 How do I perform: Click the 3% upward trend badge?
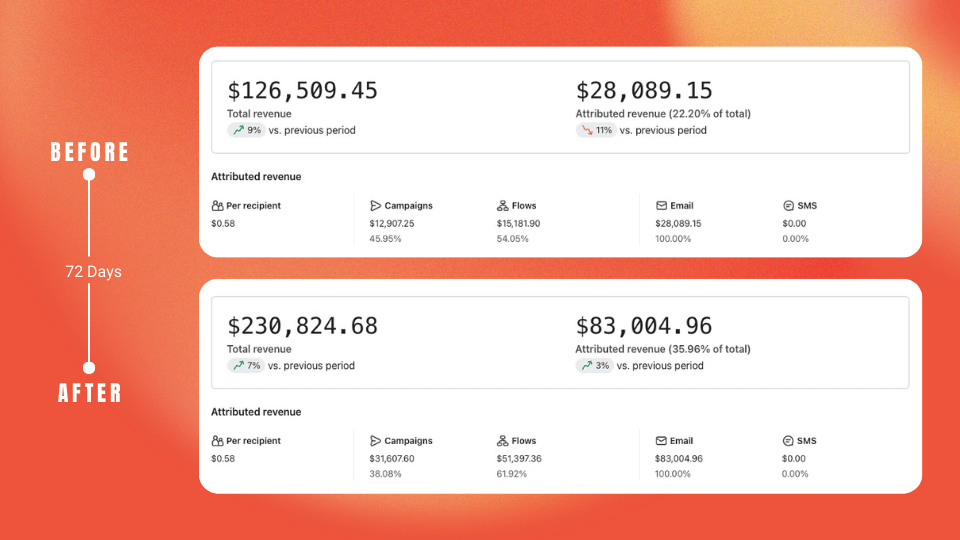click(x=594, y=366)
